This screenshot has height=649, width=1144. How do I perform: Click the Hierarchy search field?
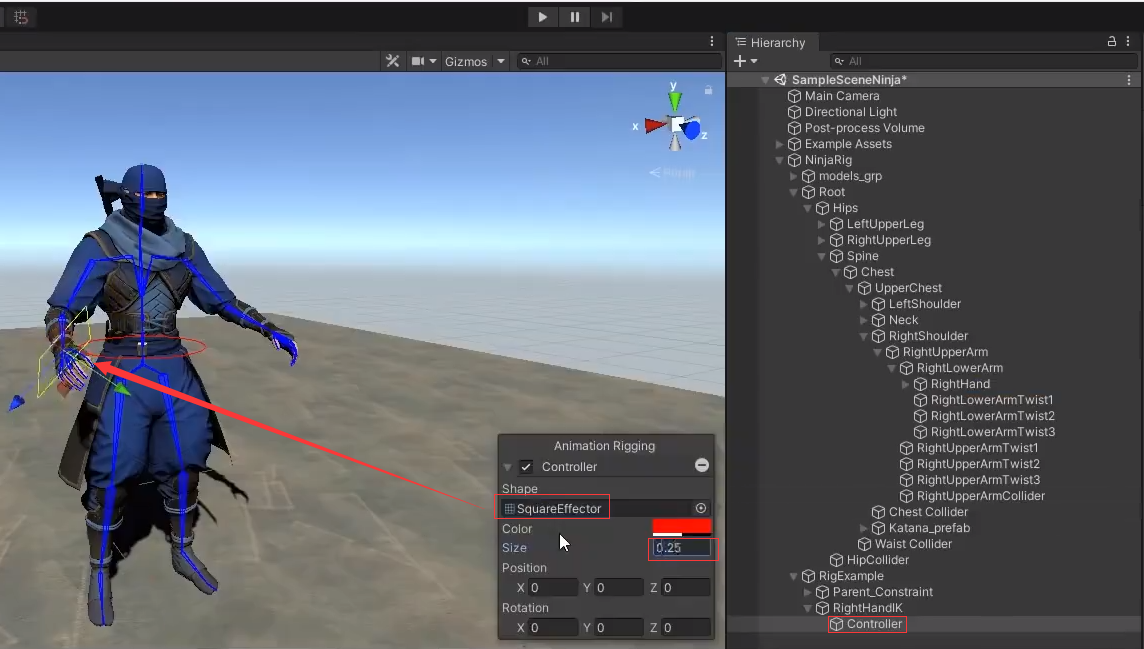tap(983, 61)
